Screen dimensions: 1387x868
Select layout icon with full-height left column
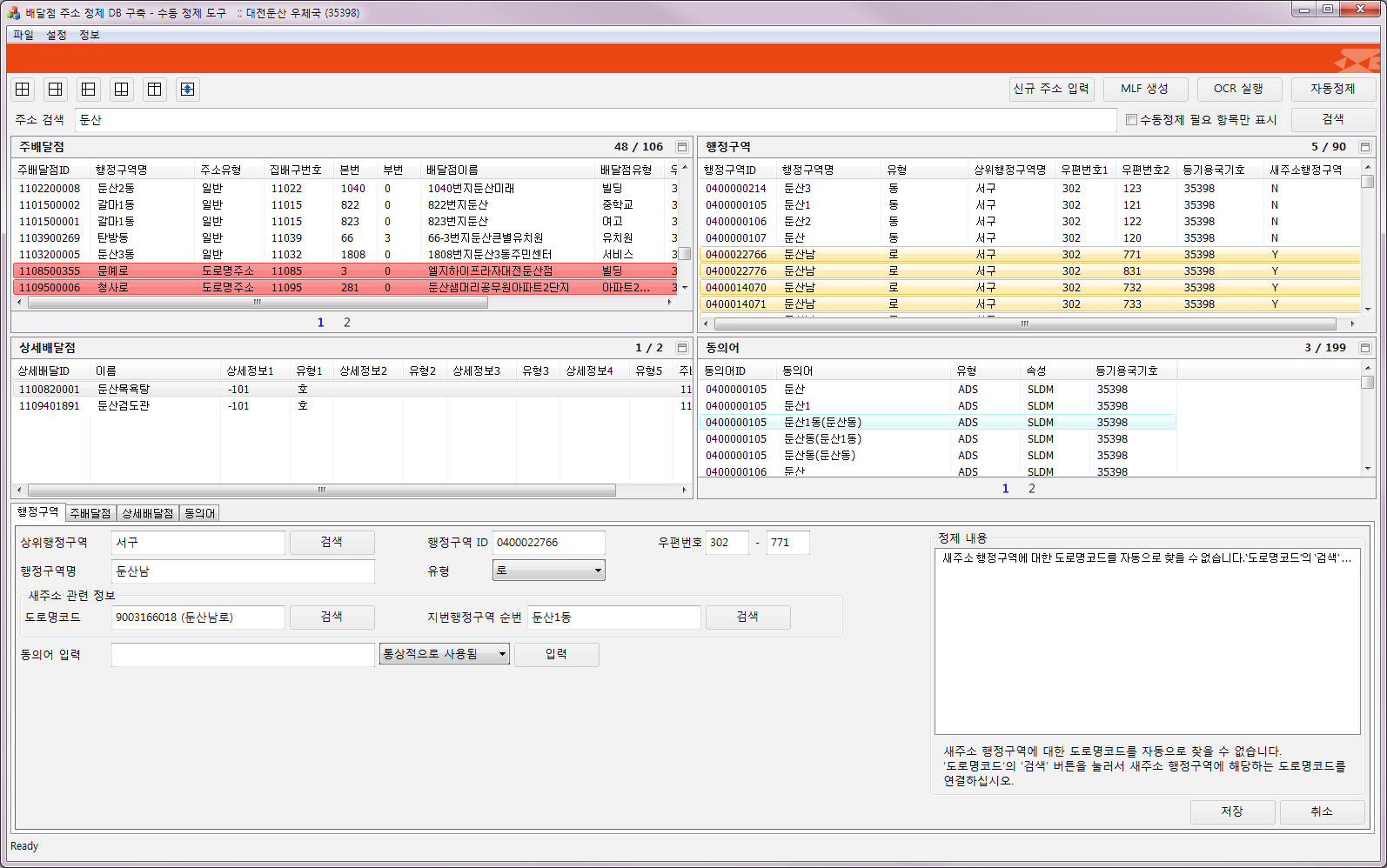(x=89, y=90)
